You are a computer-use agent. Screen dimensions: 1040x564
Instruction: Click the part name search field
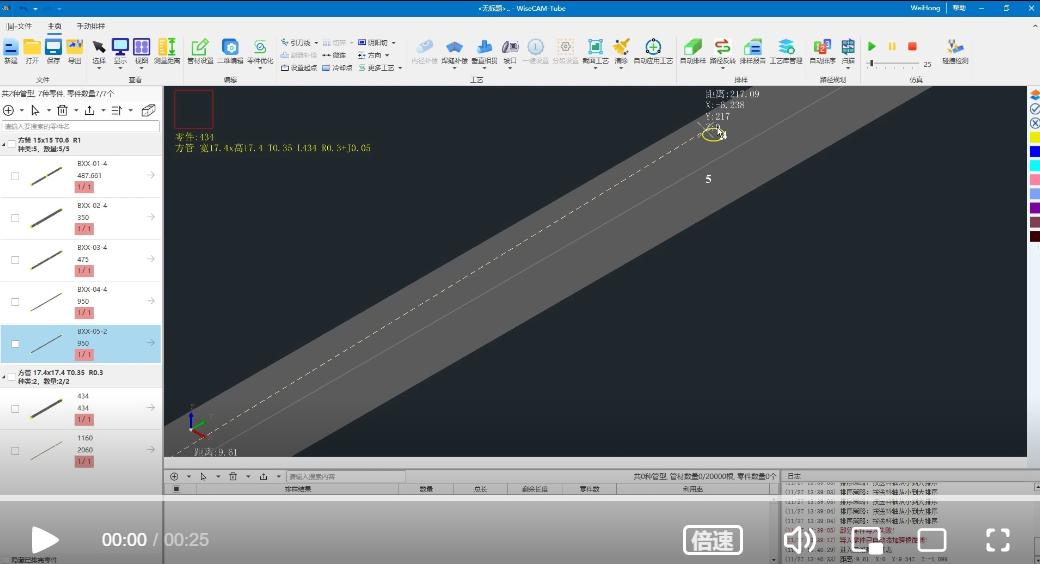click(x=80, y=127)
